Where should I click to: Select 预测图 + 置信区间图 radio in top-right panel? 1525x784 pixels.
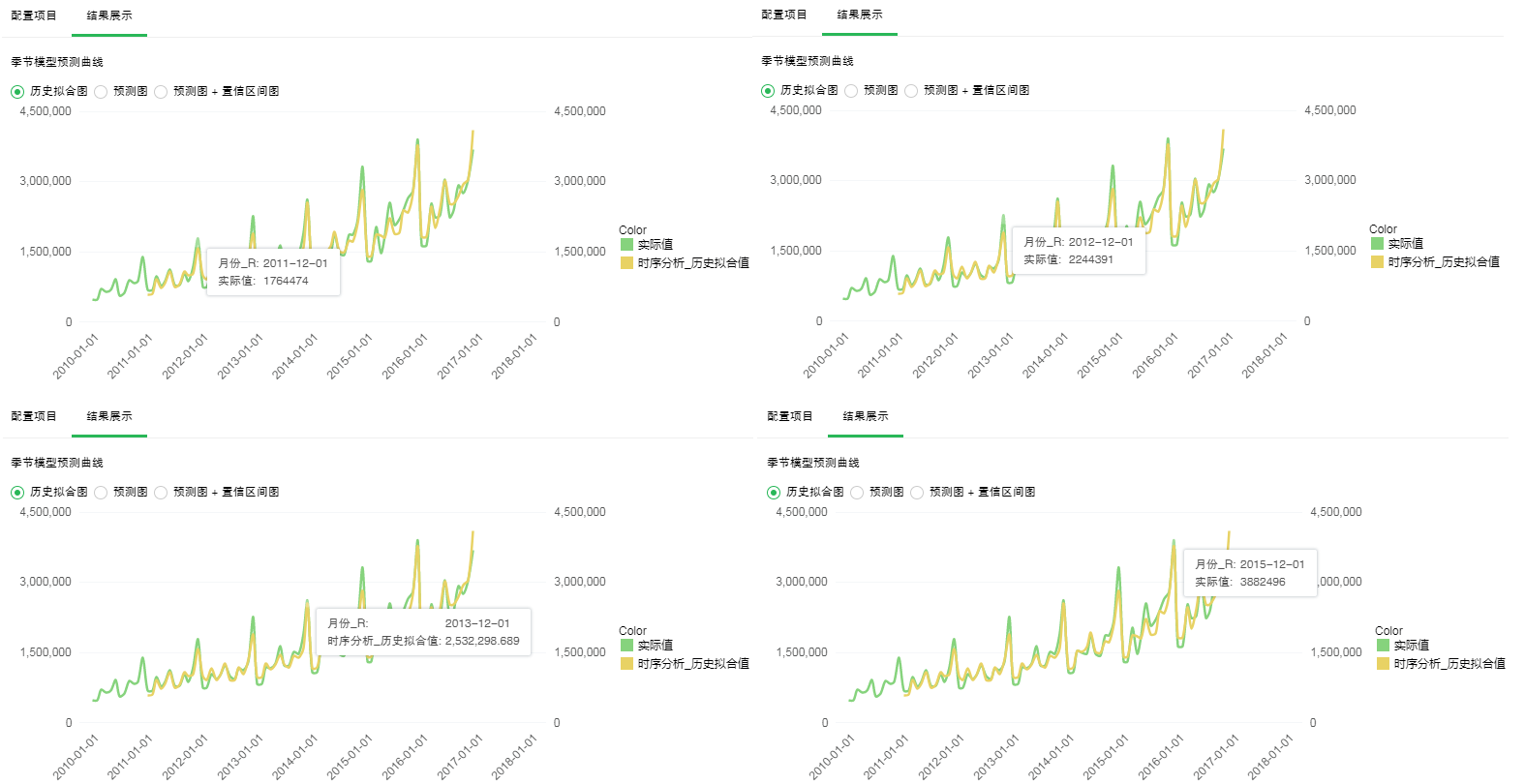(x=911, y=91)
